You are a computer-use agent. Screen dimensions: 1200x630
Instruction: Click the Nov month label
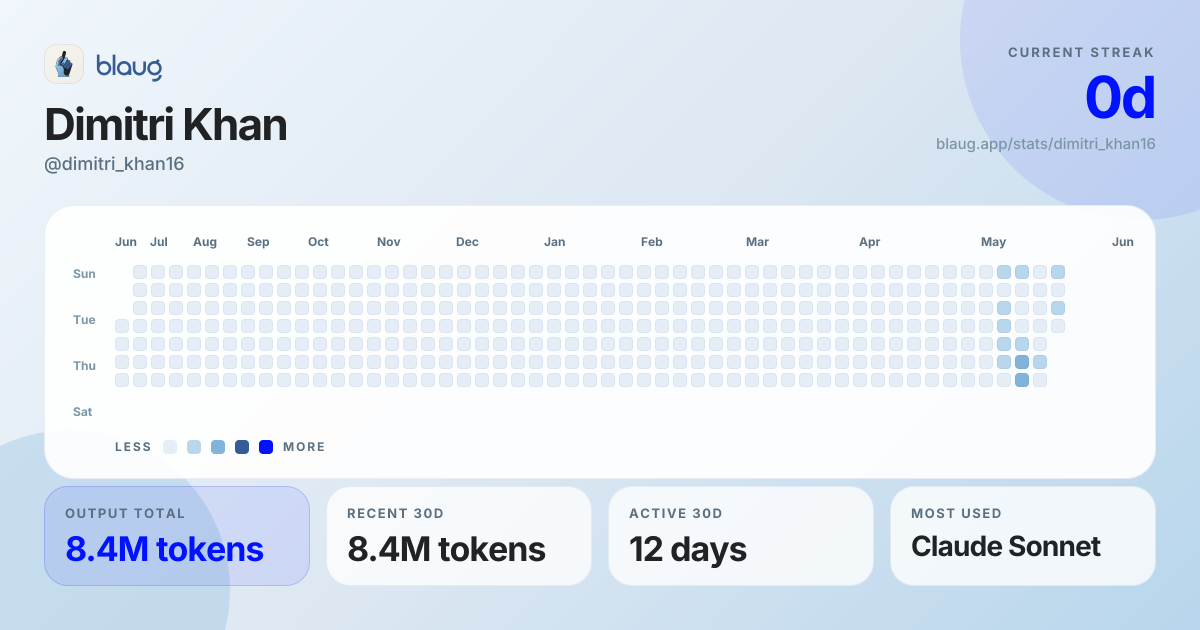[x=389, y=242]
